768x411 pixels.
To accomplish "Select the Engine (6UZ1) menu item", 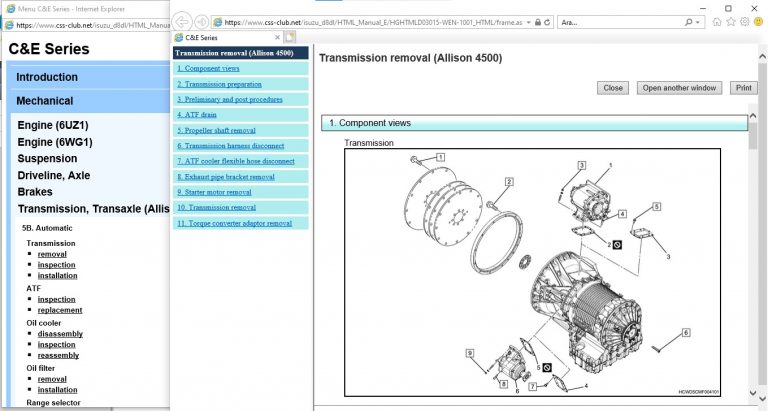I will [x=58, y=125].
